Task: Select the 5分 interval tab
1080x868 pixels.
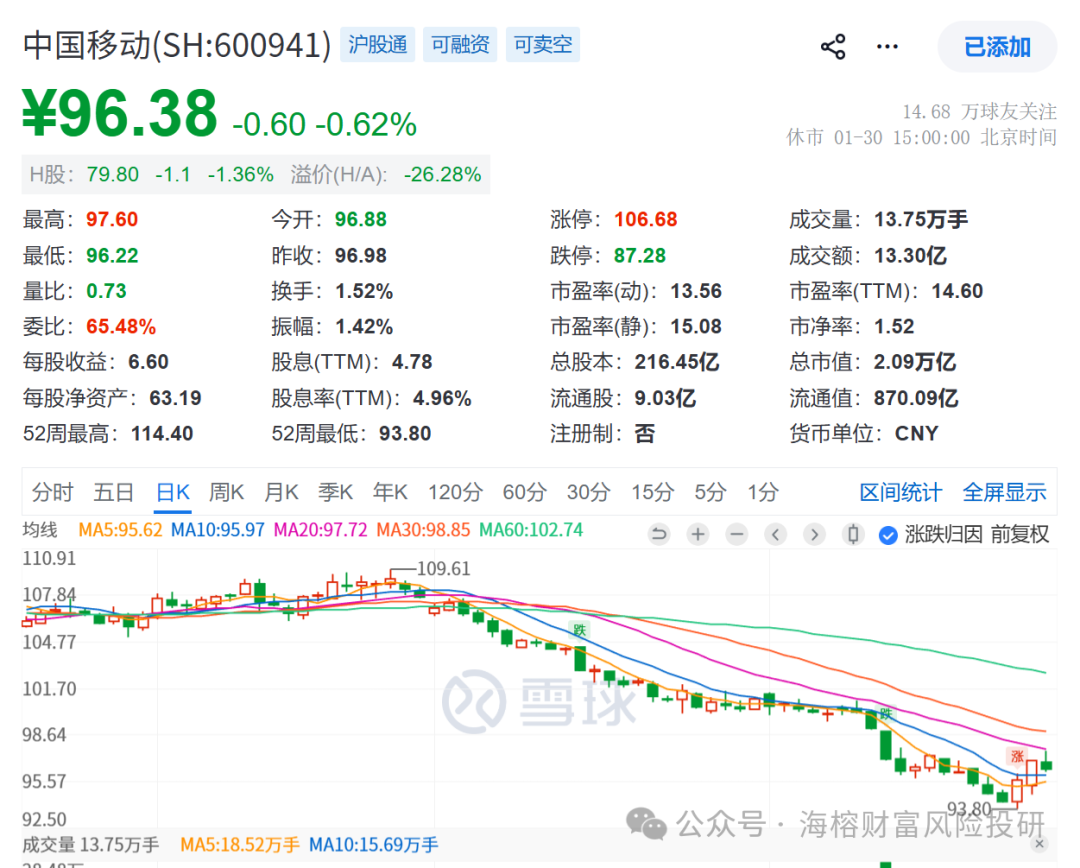Action: pos(711,492)
